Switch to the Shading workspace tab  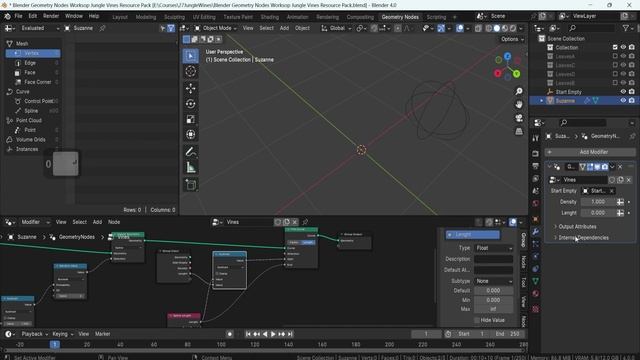(x=269, y=17)
